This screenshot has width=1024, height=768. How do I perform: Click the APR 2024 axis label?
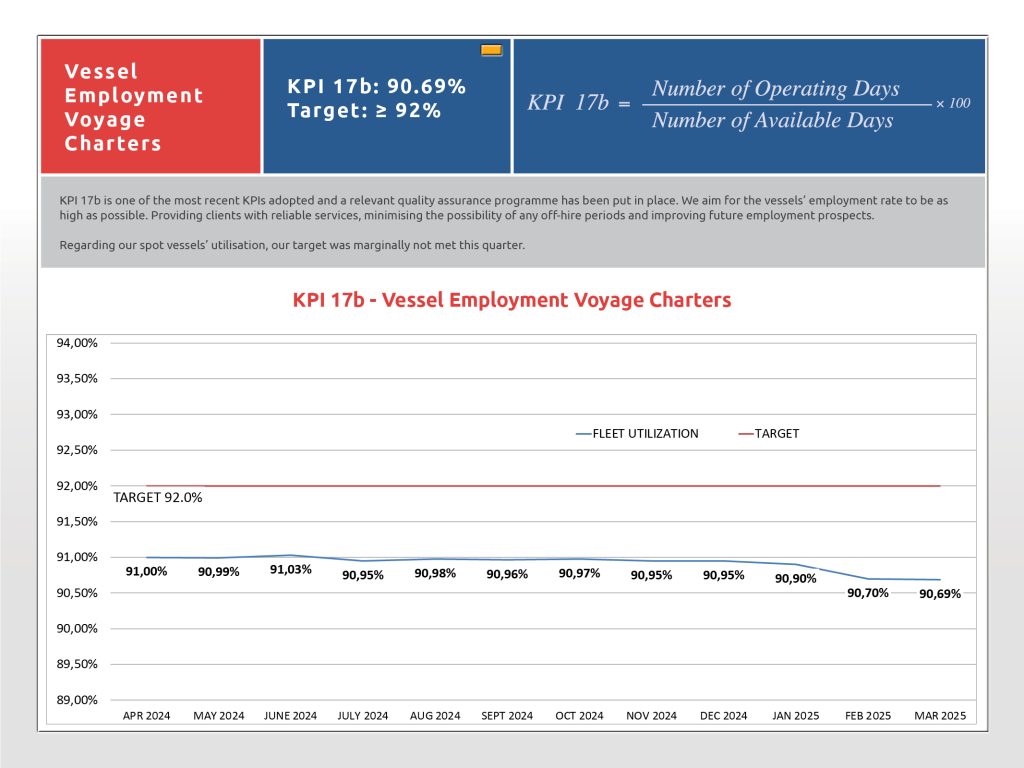coord(146,716)
